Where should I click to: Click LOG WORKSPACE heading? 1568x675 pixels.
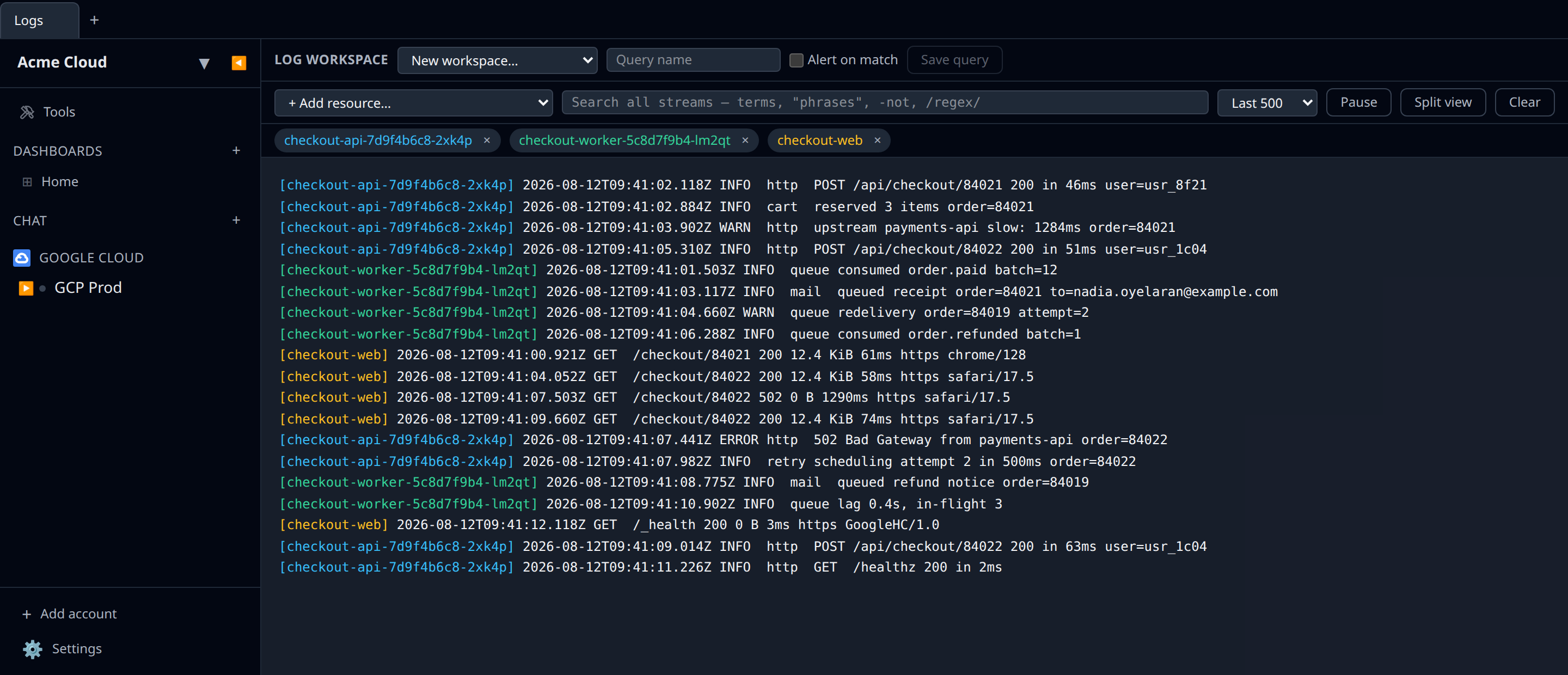pos(330,60)
